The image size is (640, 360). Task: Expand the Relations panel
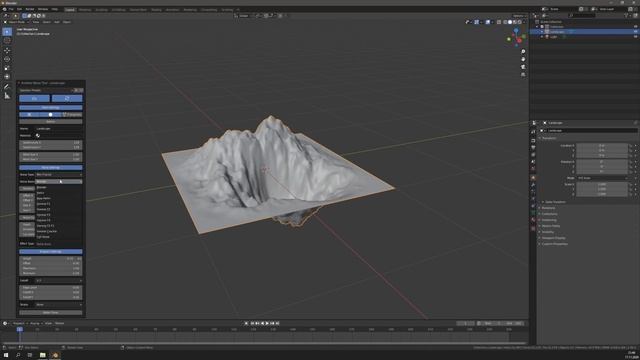(548, 208)
